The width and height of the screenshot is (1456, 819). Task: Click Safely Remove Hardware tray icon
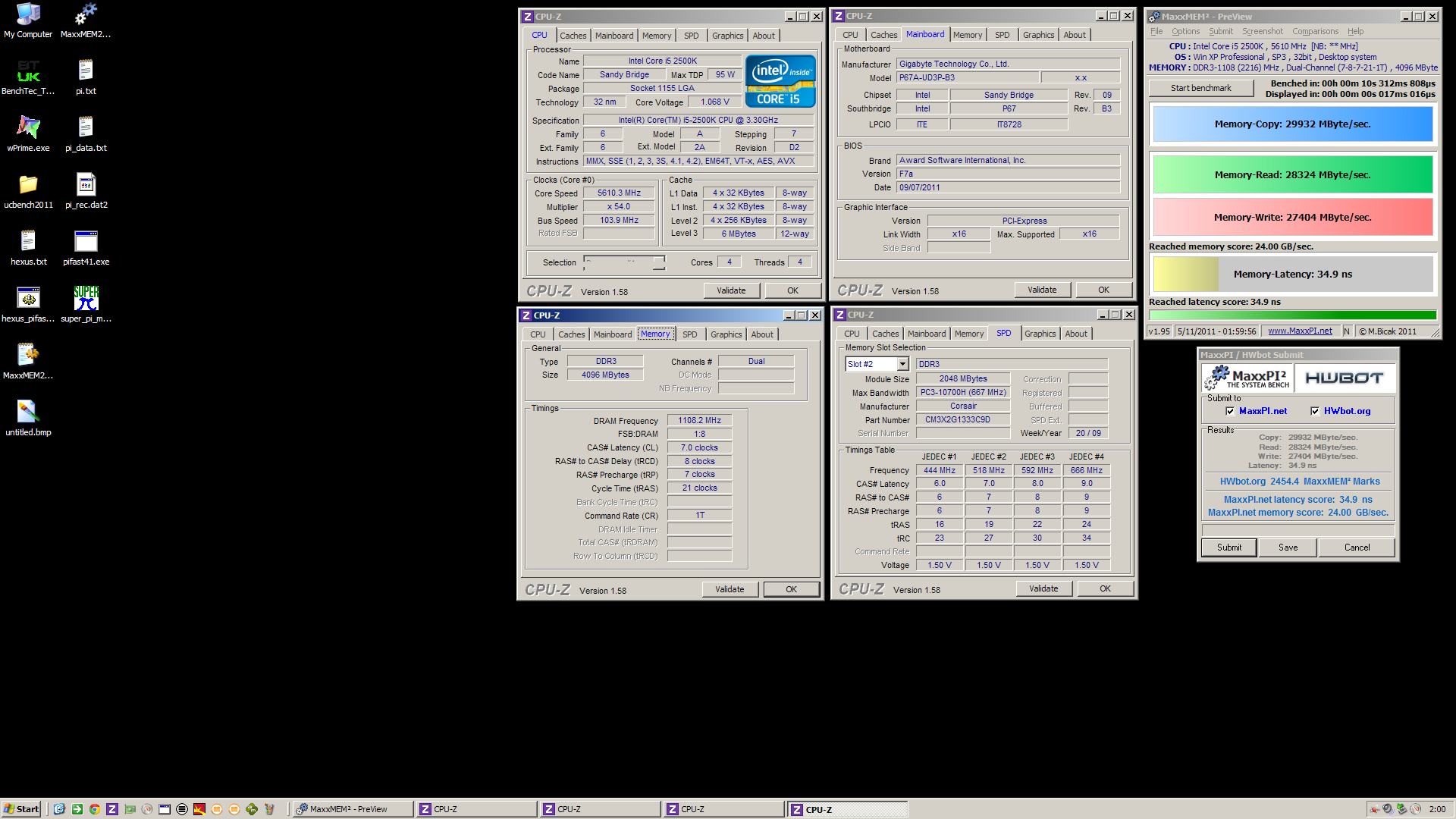click(x=1401, y=809)
